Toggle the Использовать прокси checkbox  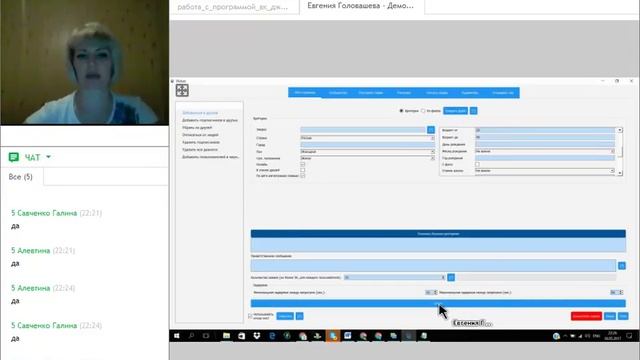pyautogui.click(x=250, y=316)
